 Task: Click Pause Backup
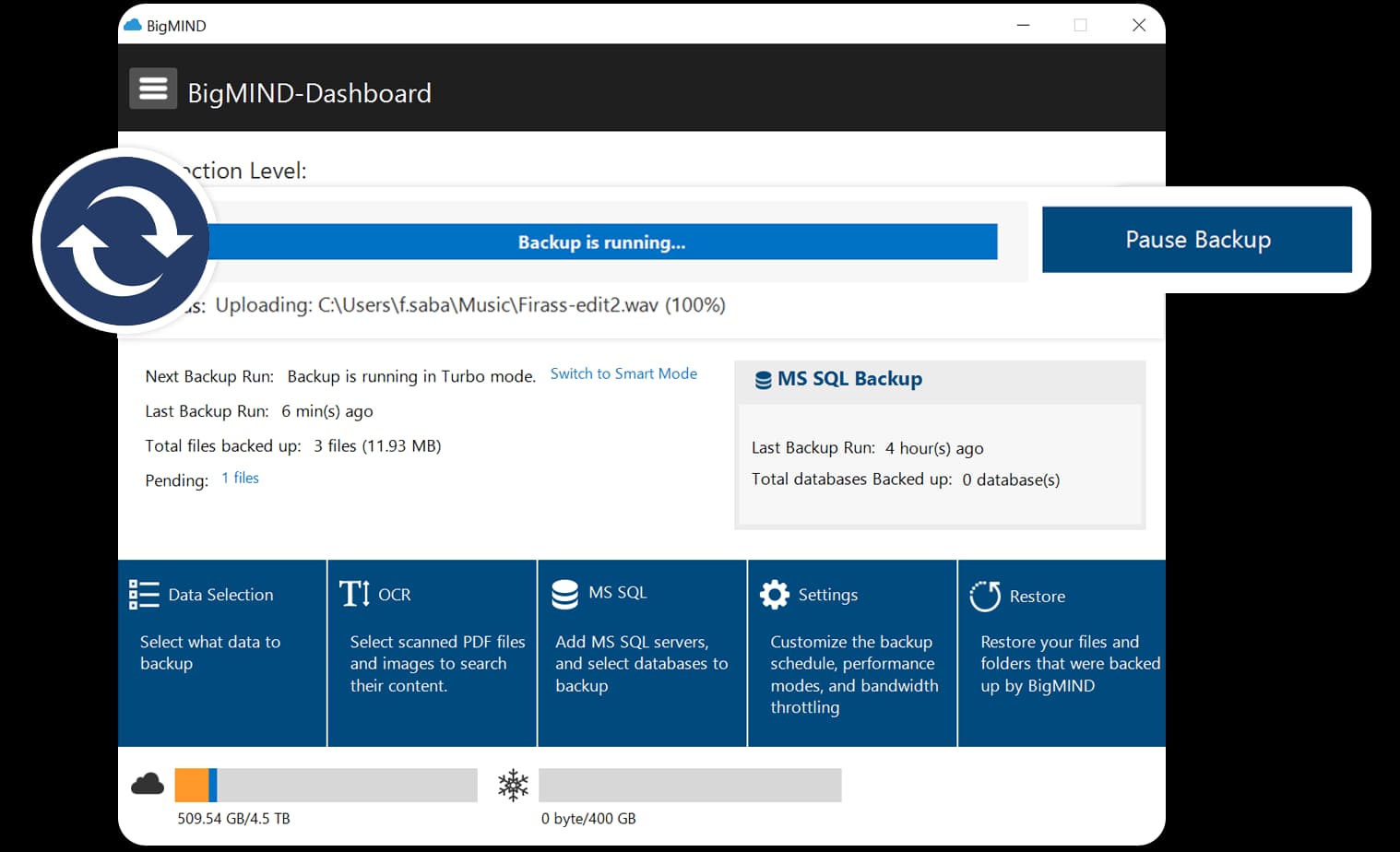(x=1197, y=240)
